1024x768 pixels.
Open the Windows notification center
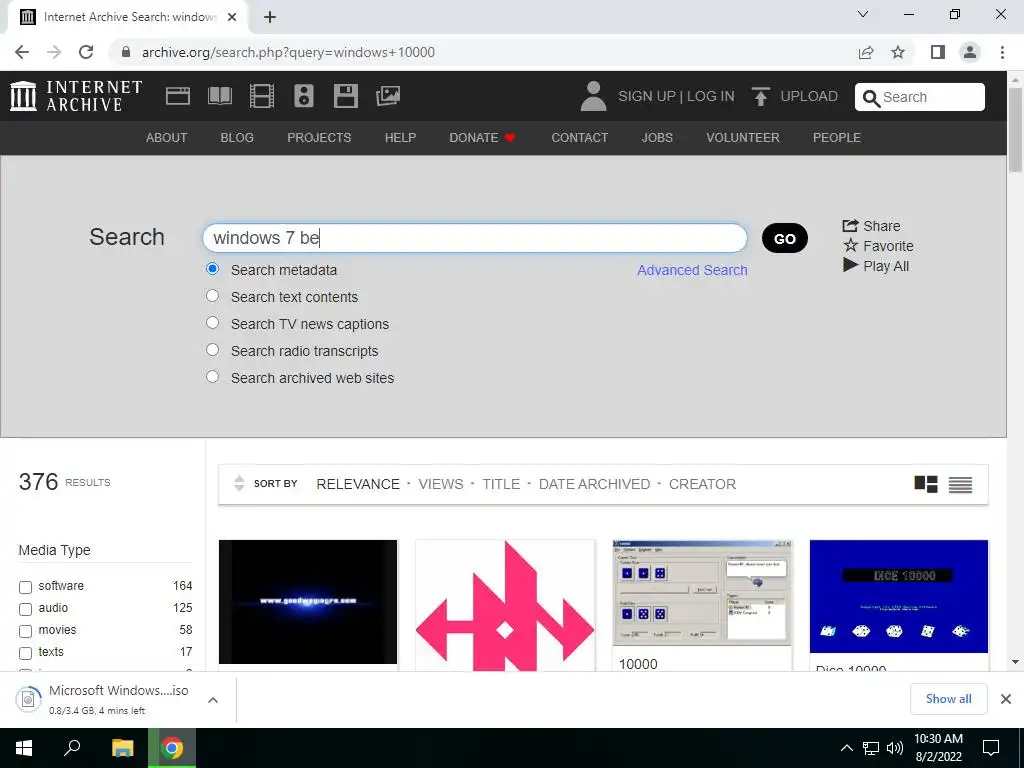[991, 748]
